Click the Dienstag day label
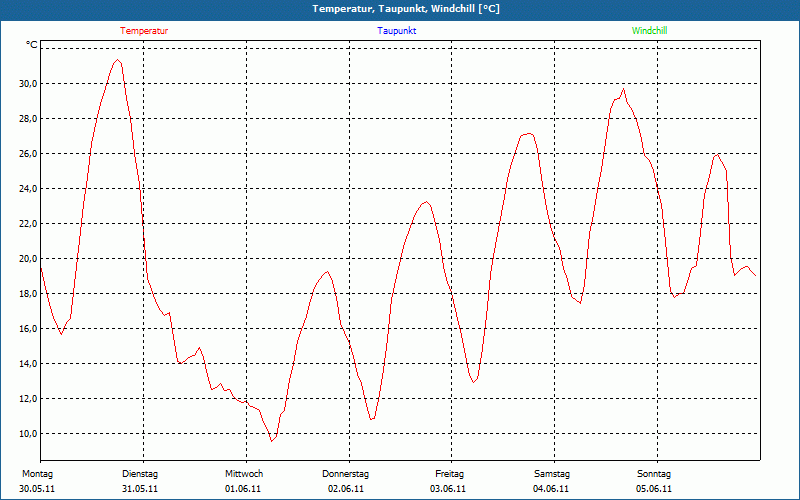This screenshot has width=800, height=500. pyautogui.click(x=140, y=474)
